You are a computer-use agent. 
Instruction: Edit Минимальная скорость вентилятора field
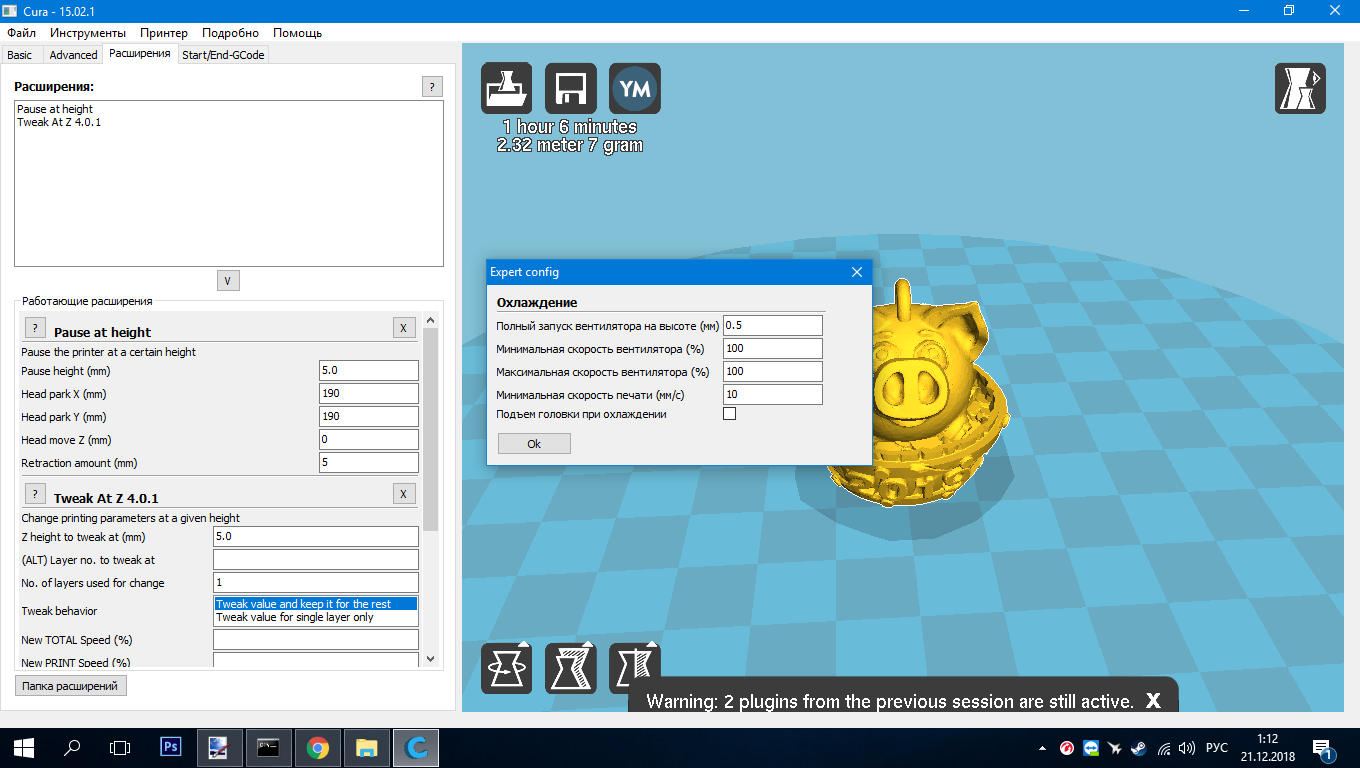772,349
